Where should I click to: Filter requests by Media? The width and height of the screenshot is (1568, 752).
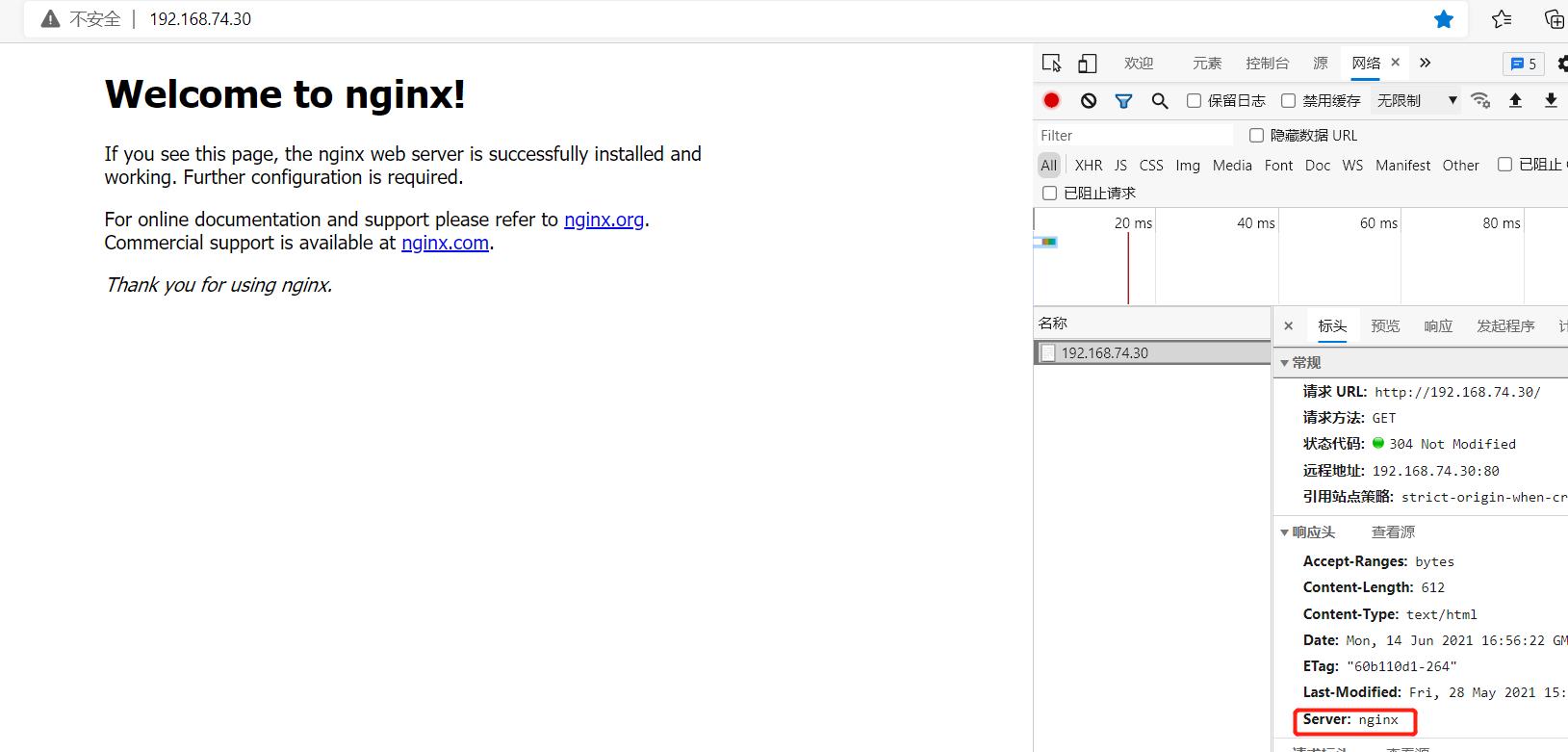point(1232,165)
